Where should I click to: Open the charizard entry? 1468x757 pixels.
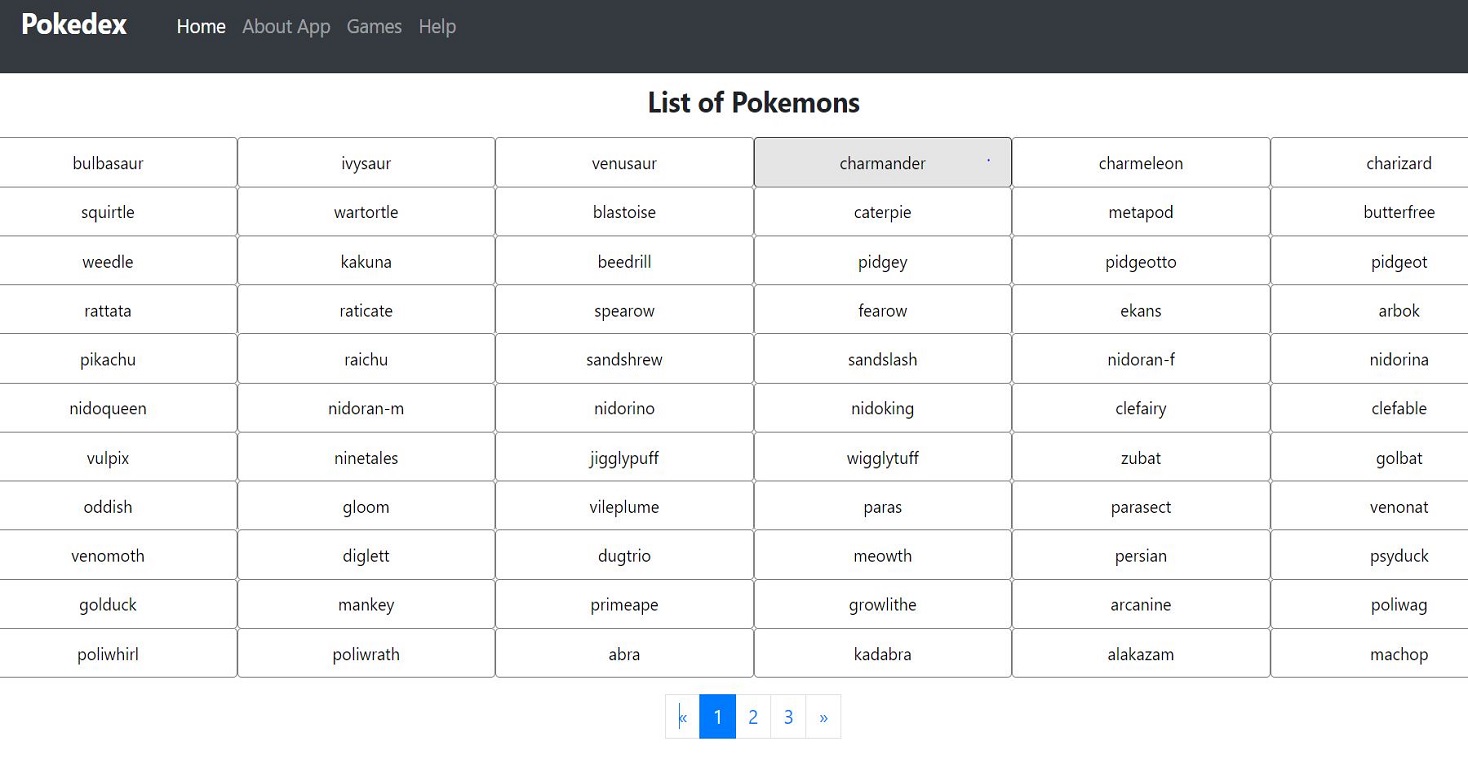click(x=1399, y=162)
